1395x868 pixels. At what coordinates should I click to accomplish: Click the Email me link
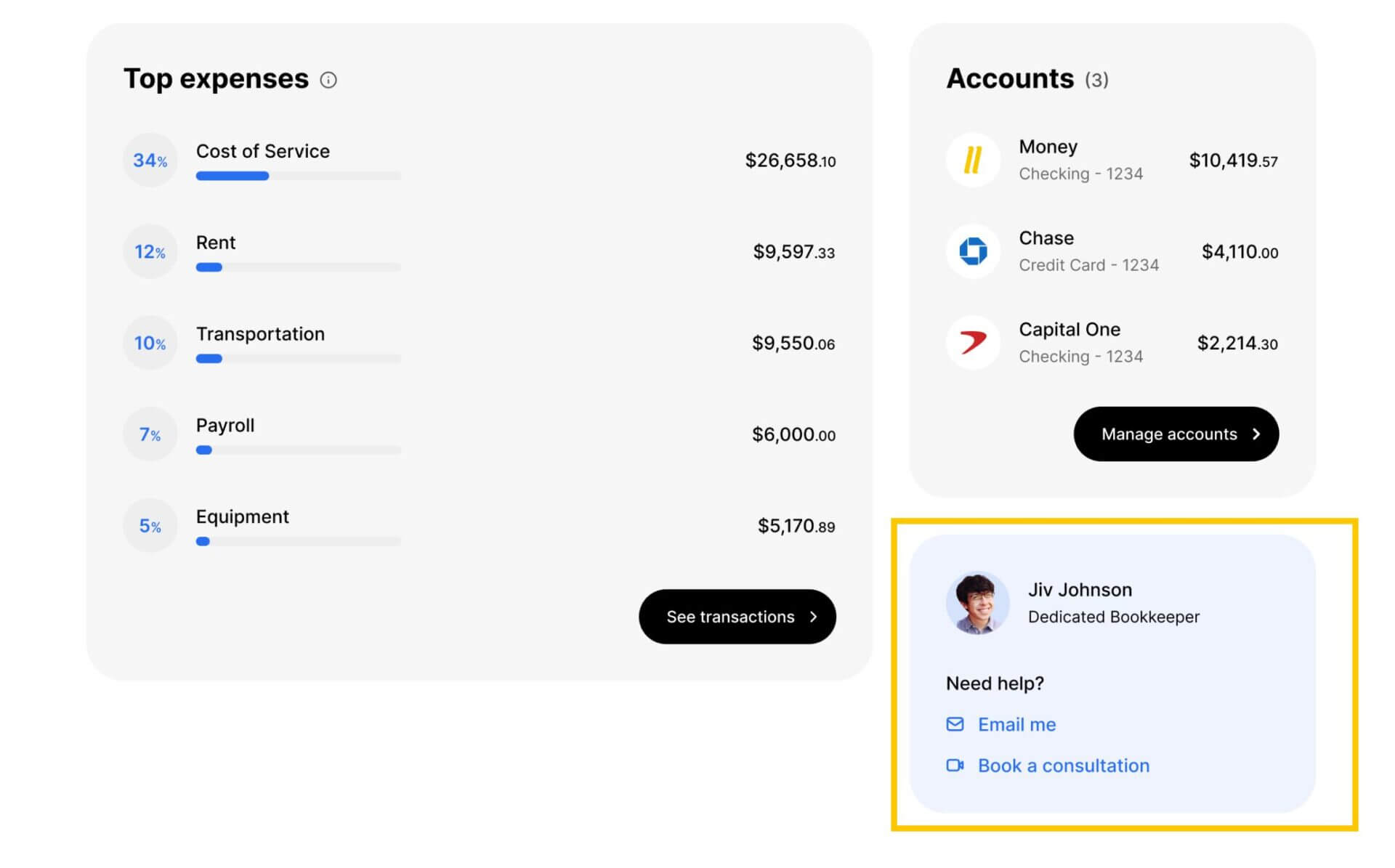[x=1016, y=724]
